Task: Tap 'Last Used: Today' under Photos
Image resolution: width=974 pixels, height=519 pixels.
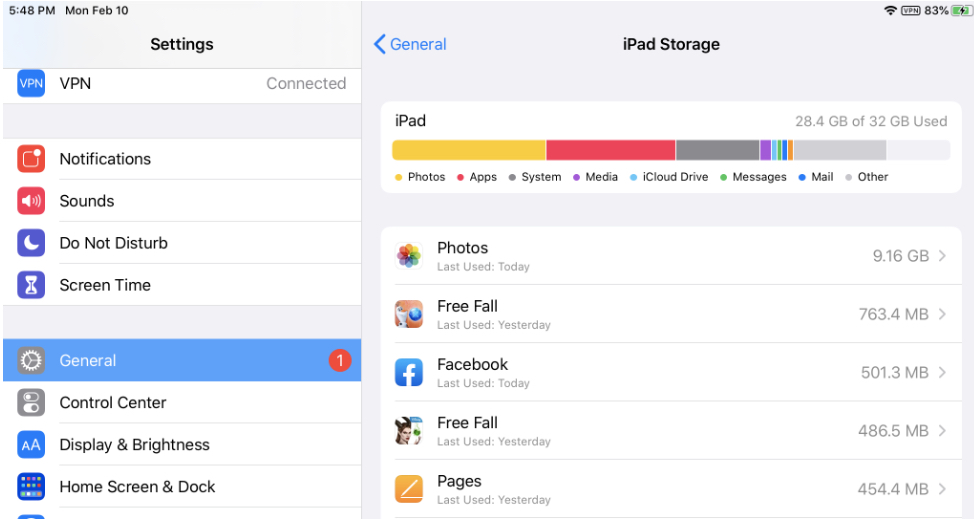Action: tap(483, 267)
